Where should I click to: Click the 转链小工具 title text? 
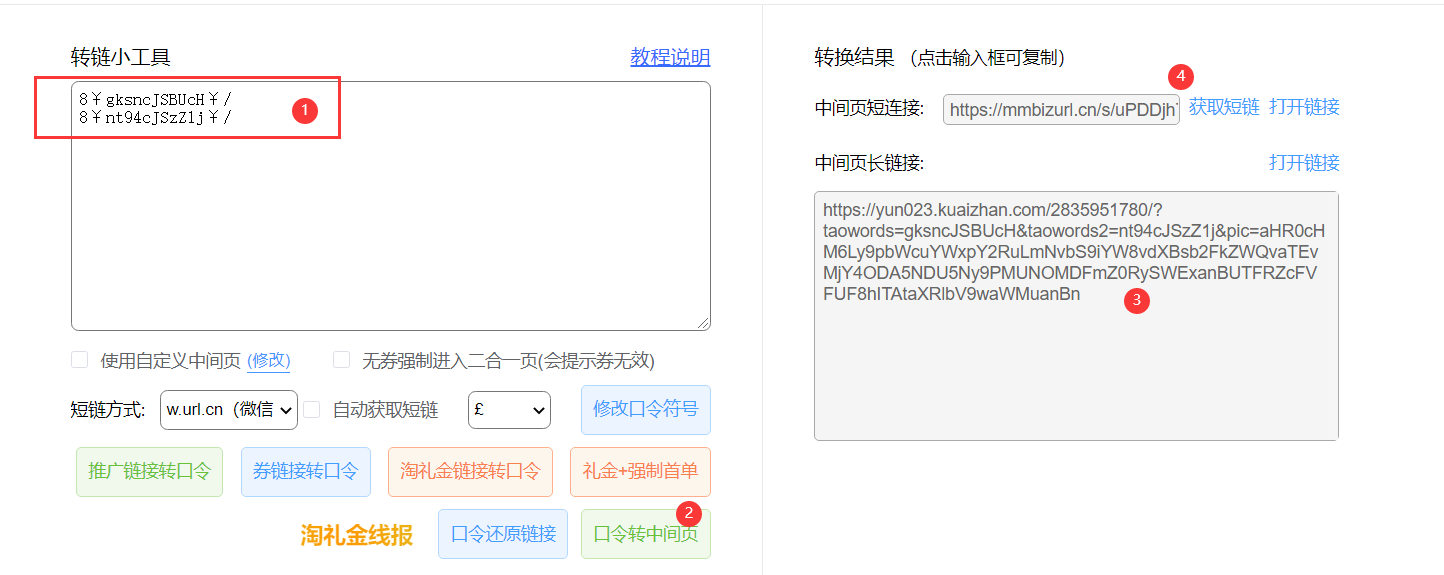(x=121, y=57)
